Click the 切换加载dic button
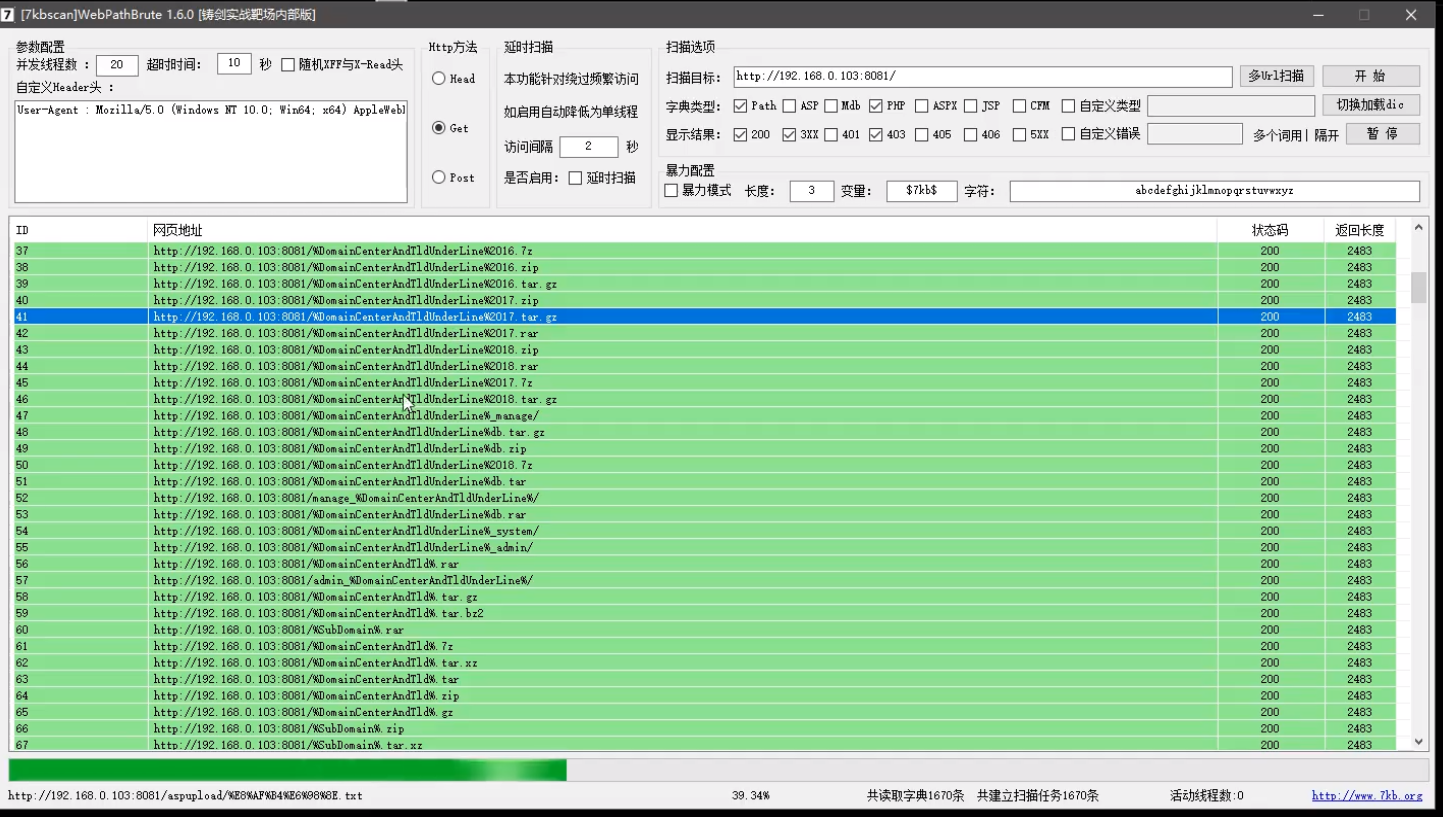Screen dimensions: 1443x817 [x=1371, y=105]
